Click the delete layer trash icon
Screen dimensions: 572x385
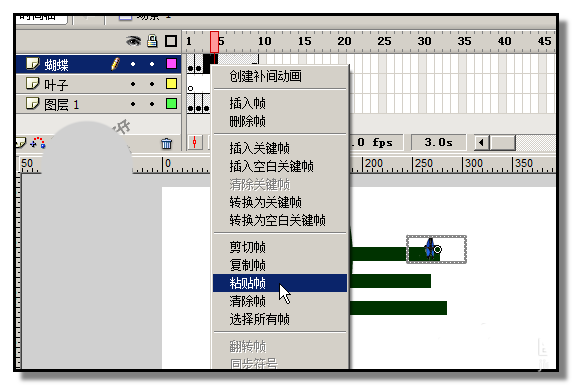click(167, 143)
